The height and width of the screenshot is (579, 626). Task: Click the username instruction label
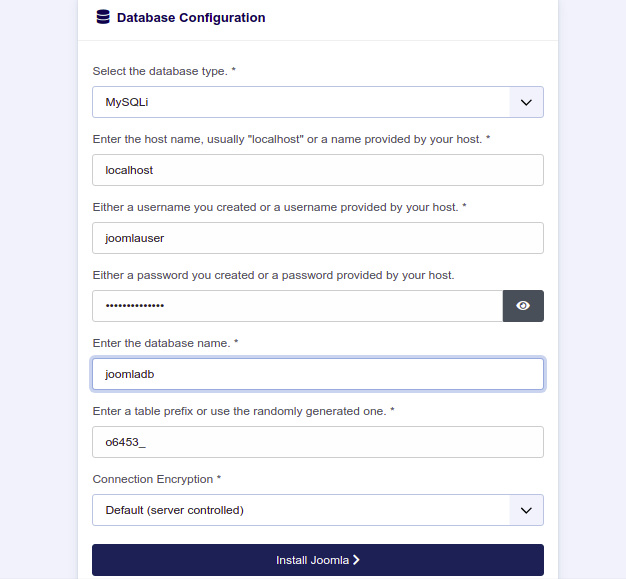coord(279,207)
